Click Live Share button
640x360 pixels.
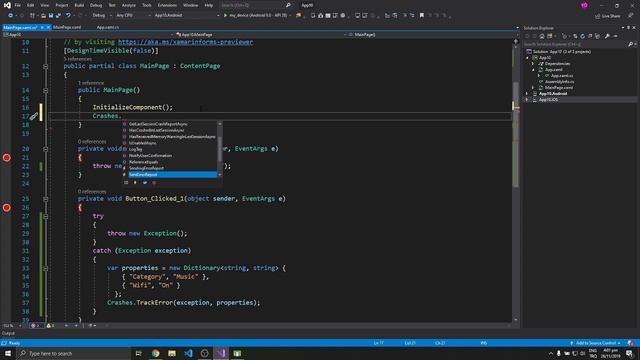[608, 16]
